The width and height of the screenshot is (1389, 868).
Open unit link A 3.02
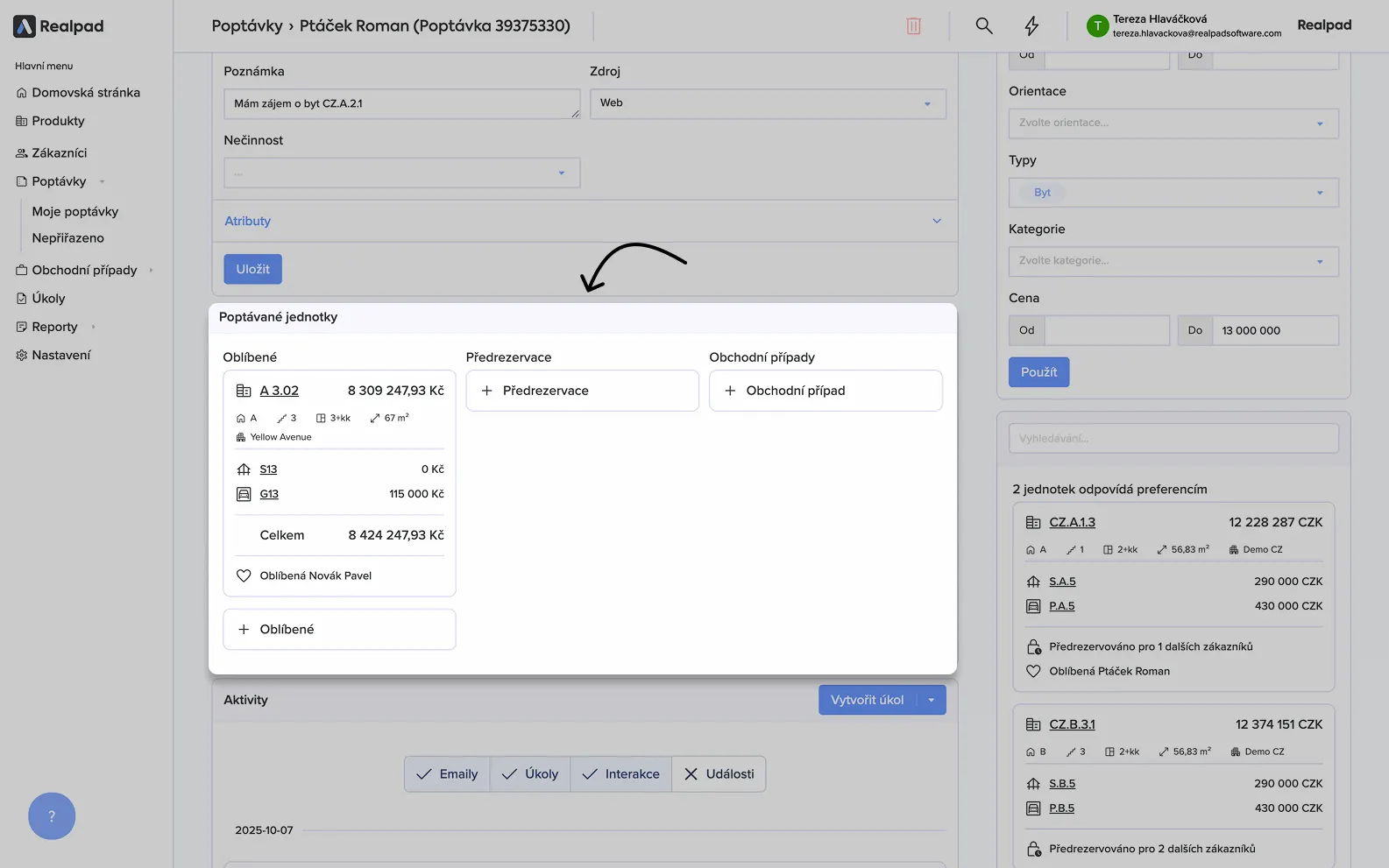pos(279,391)
